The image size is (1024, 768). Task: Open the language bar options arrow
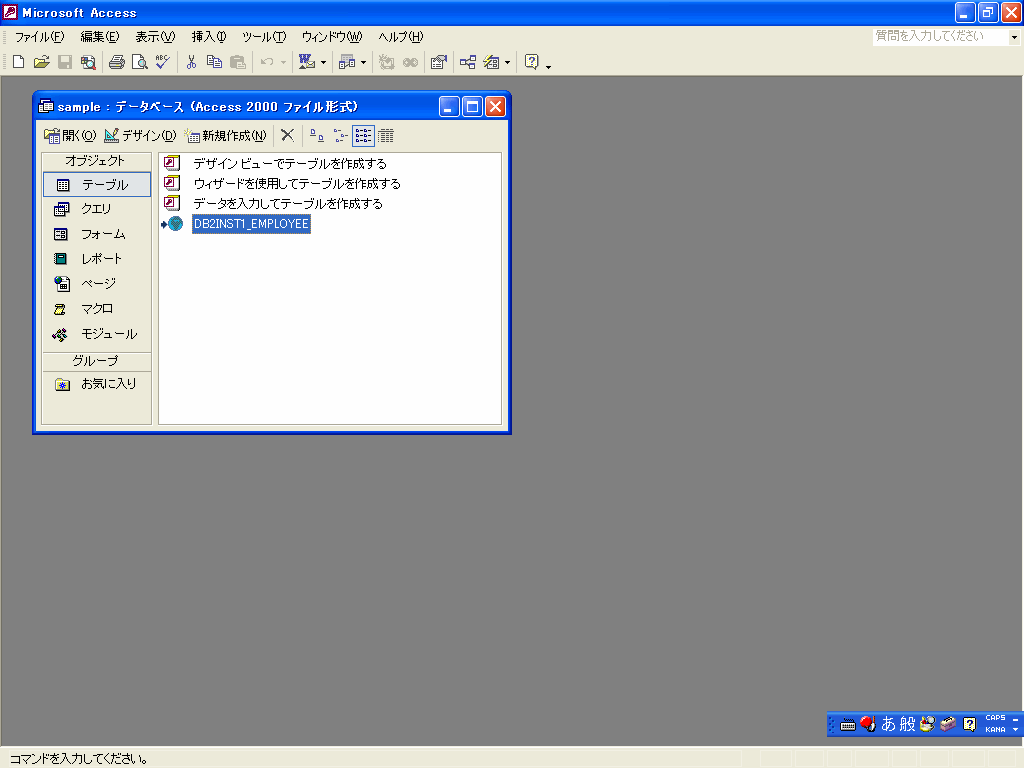tap(1016, 729)
